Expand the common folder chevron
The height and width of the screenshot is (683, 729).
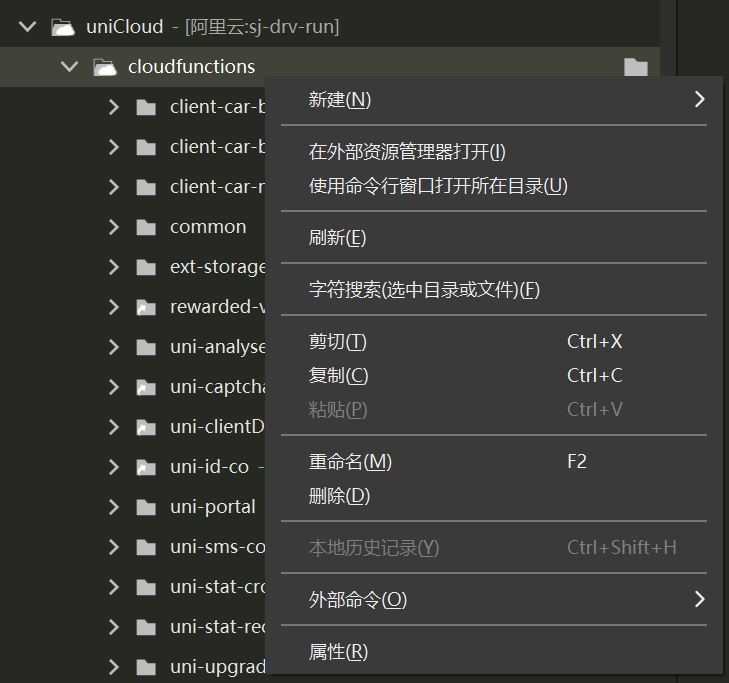tap(113, 227)
